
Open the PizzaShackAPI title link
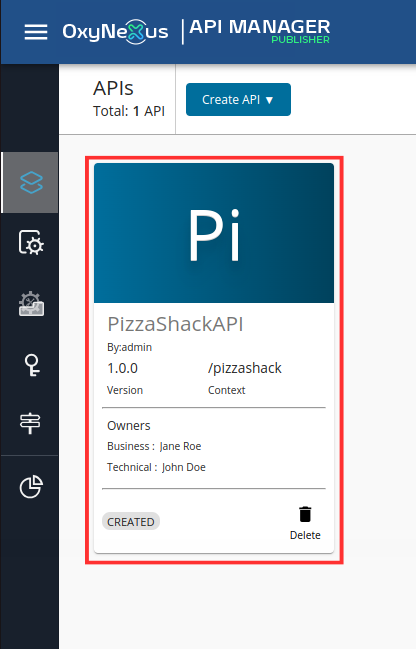(x=176, y=324)
